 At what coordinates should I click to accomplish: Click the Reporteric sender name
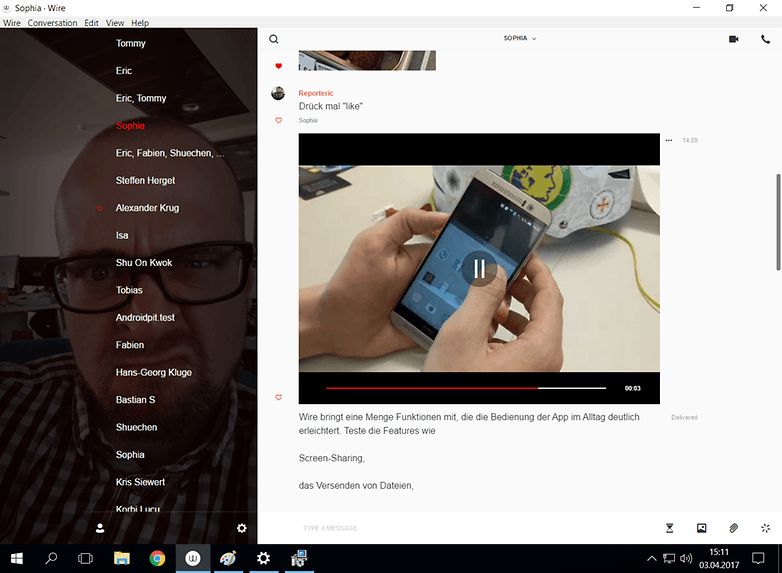(316, 93)
